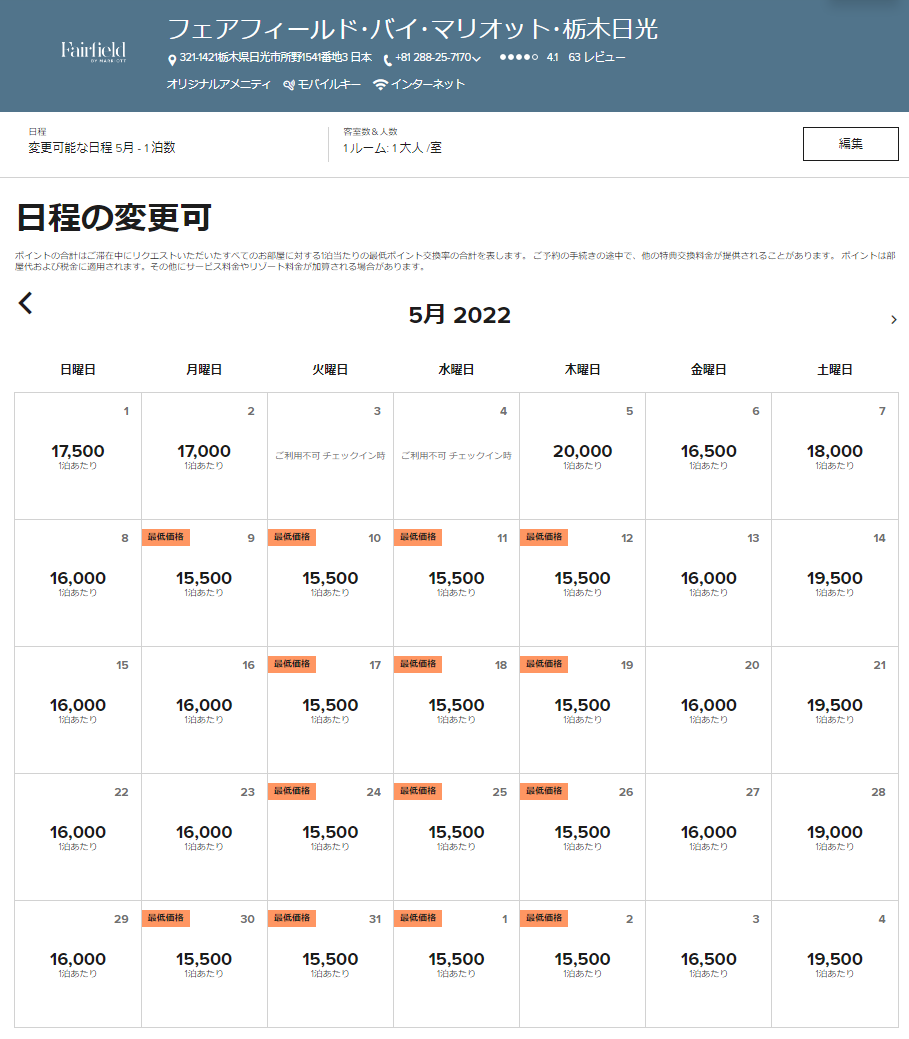Choose May 31 lowest price cell
Viewport: 909px width, 1039px height.
click(x=330, y=963)
